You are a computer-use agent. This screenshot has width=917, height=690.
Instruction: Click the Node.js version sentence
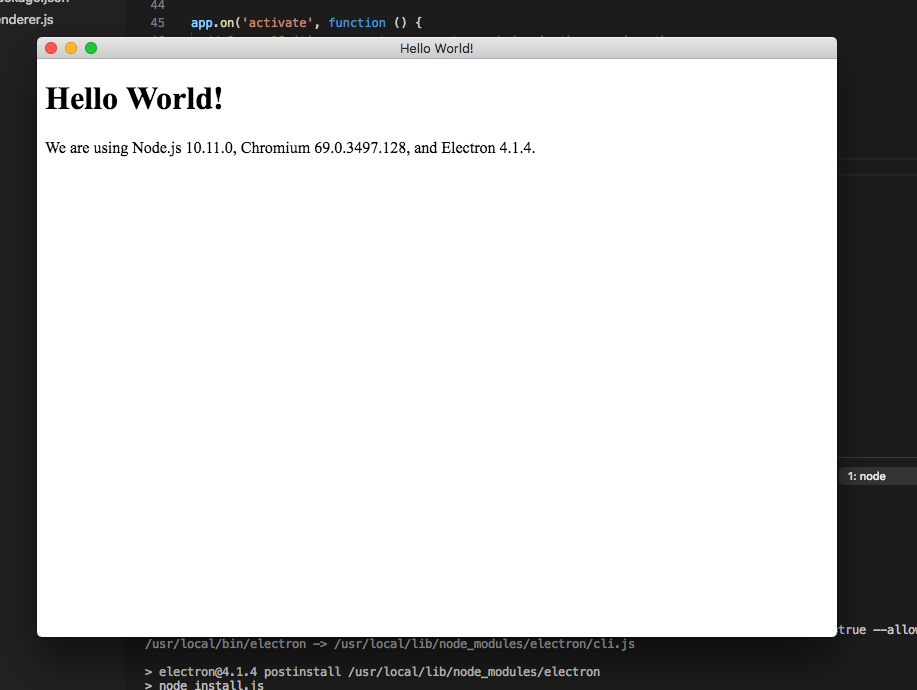290,148
